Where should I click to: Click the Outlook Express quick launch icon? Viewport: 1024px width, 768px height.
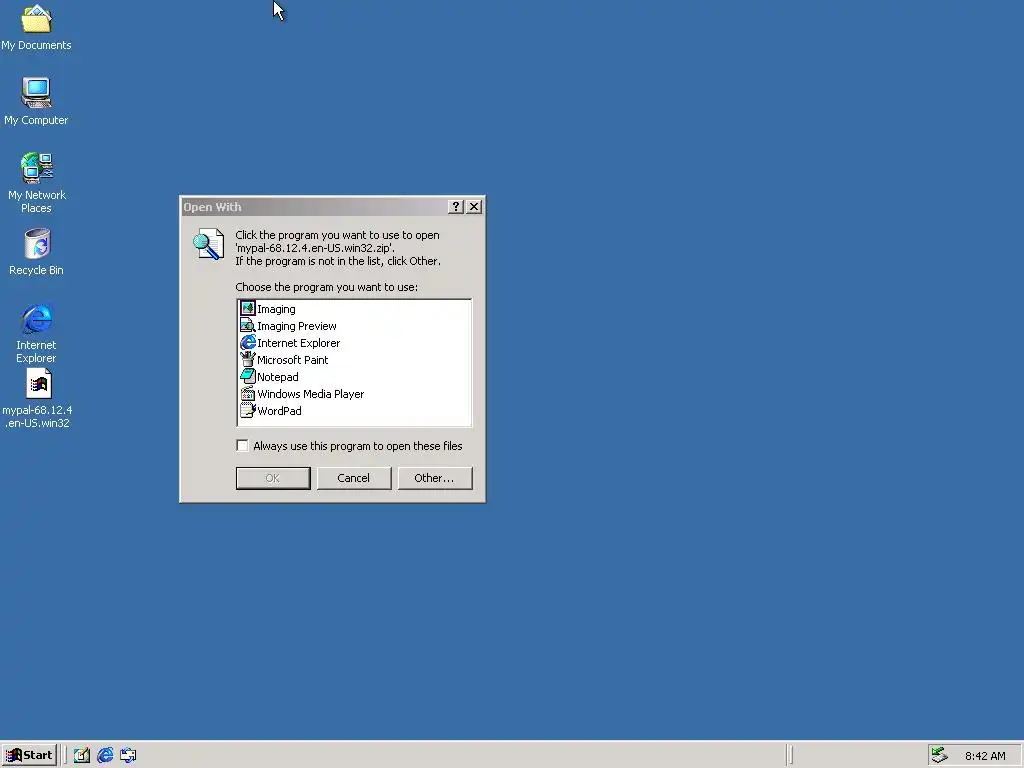click(128, 755)
